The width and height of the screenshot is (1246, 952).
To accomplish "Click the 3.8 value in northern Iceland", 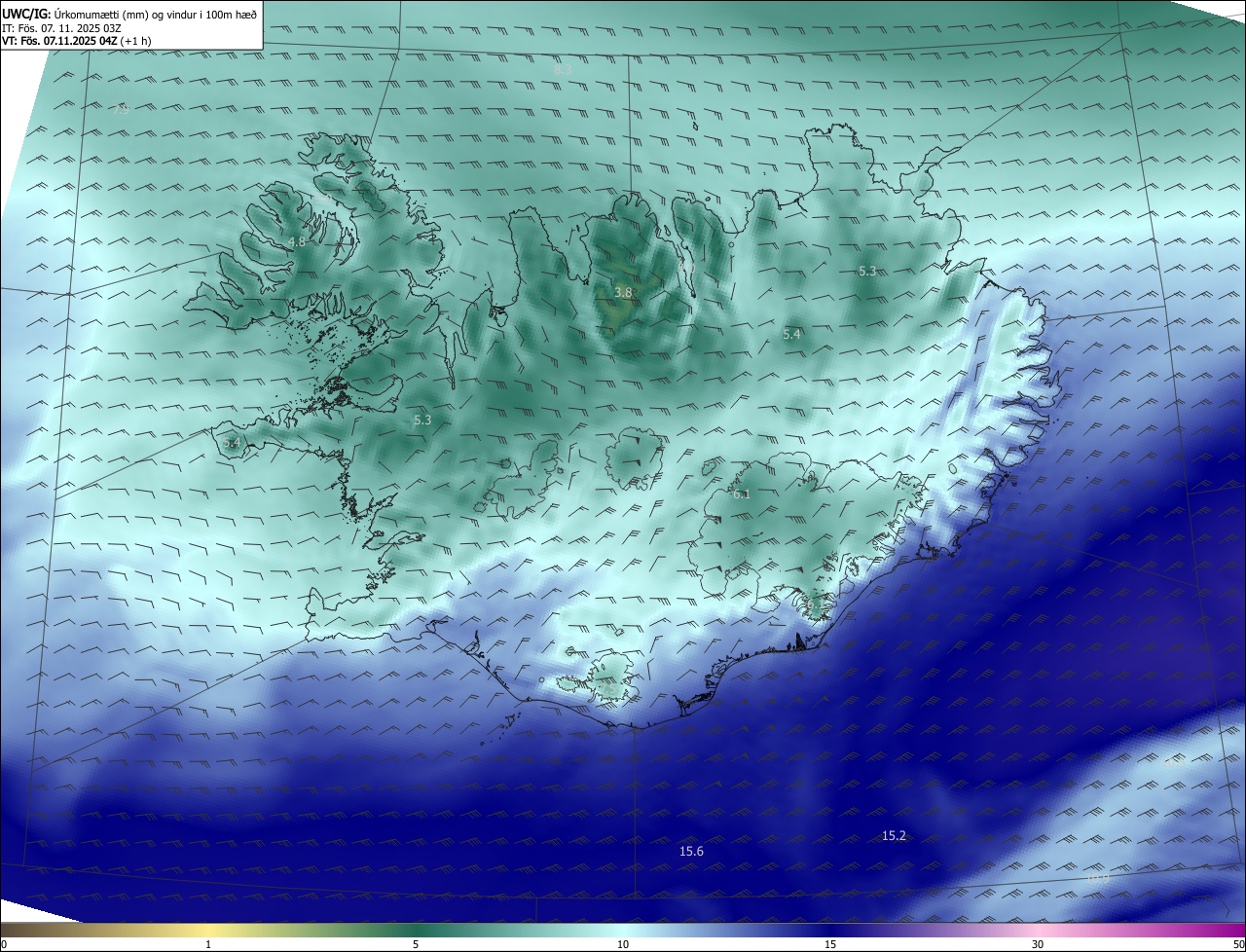I will [623, 292].
